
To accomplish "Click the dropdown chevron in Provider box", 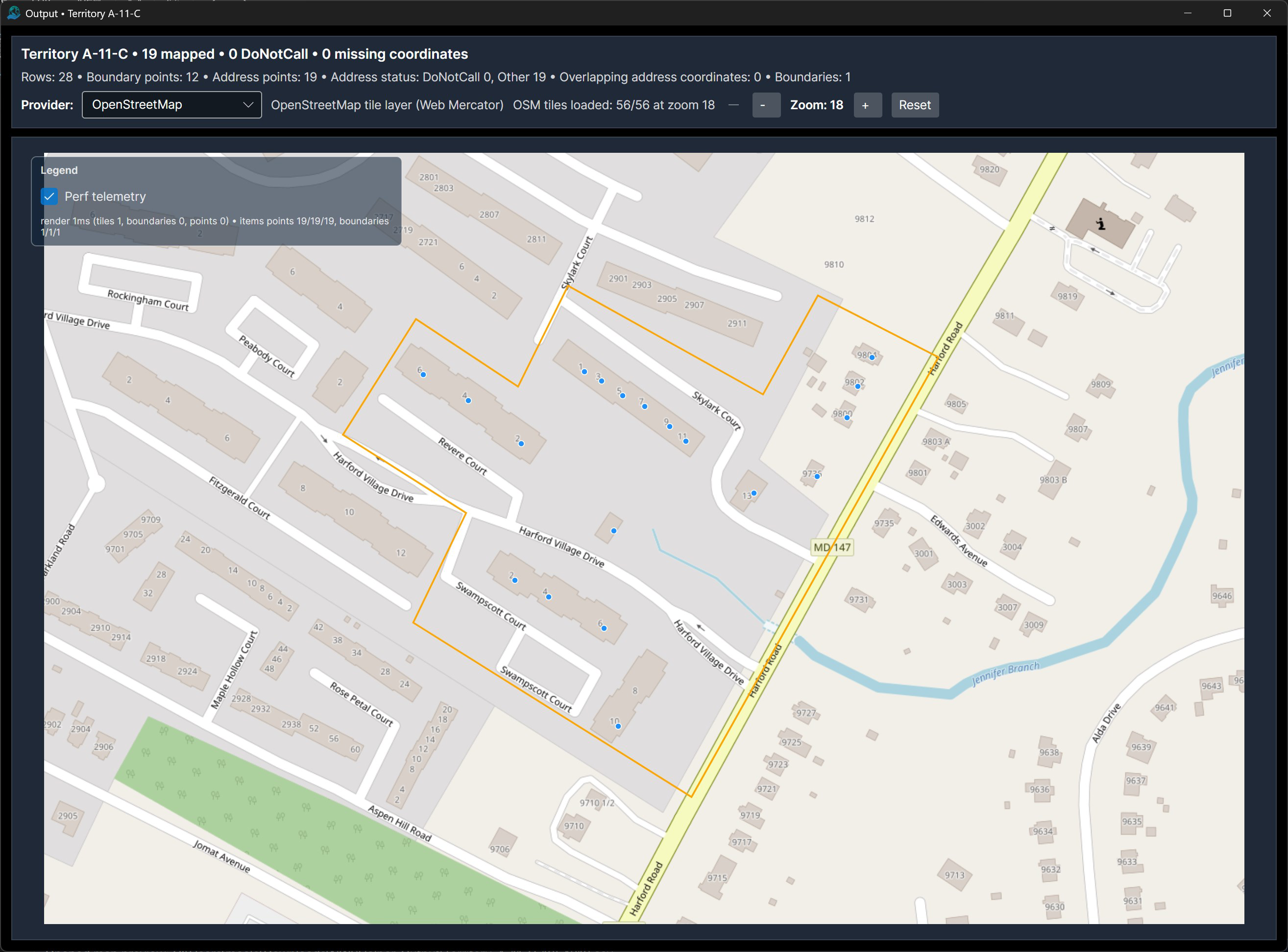I will coord(248,105).
